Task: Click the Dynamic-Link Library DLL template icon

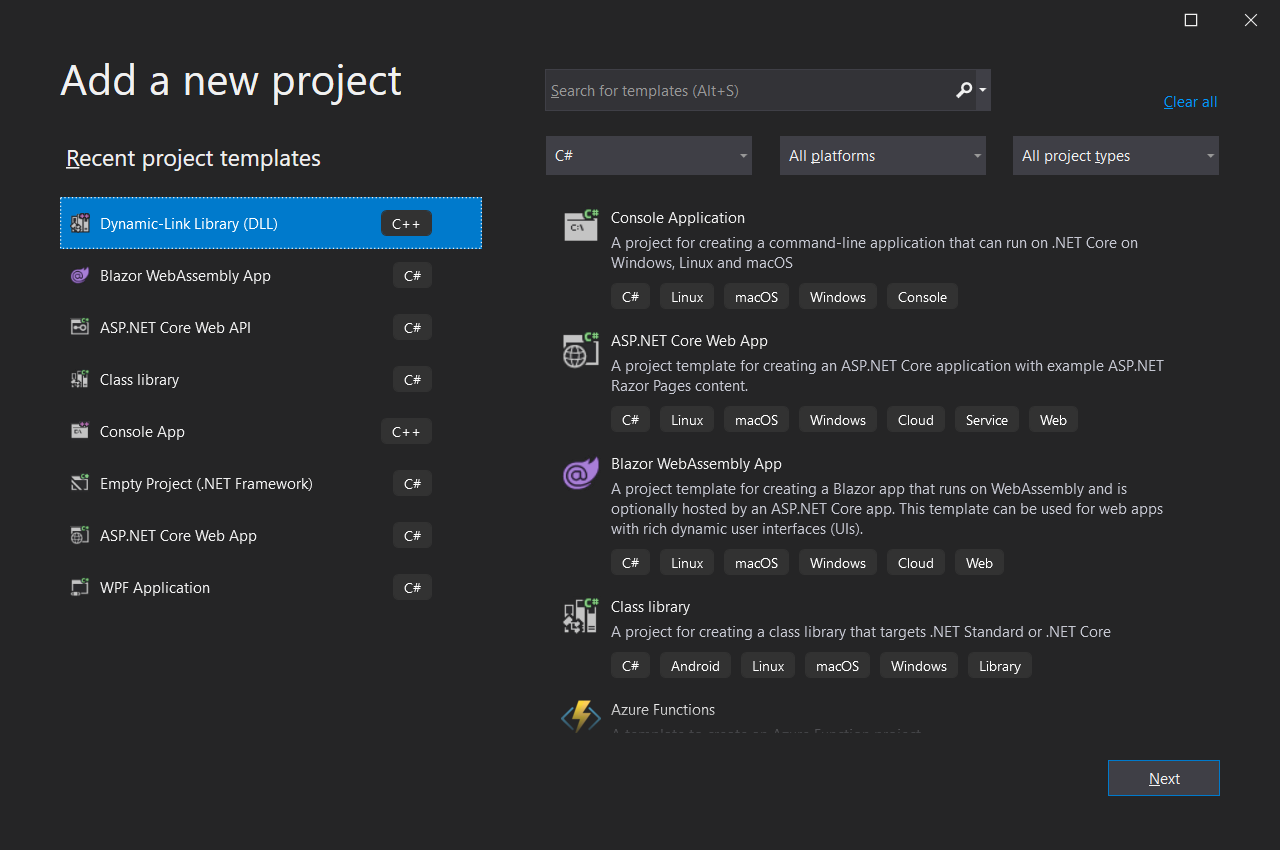Action: (x=80, y=224)
